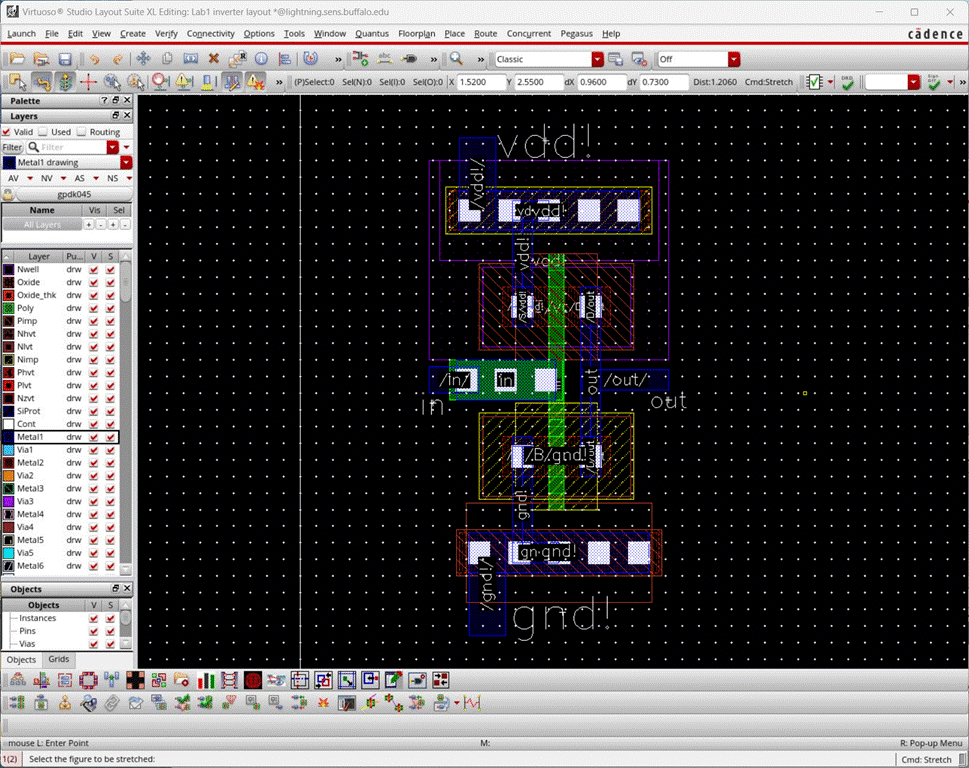
Task: Open the AV dropdown in the Layers palette
Action: click(x=30, y=178)
